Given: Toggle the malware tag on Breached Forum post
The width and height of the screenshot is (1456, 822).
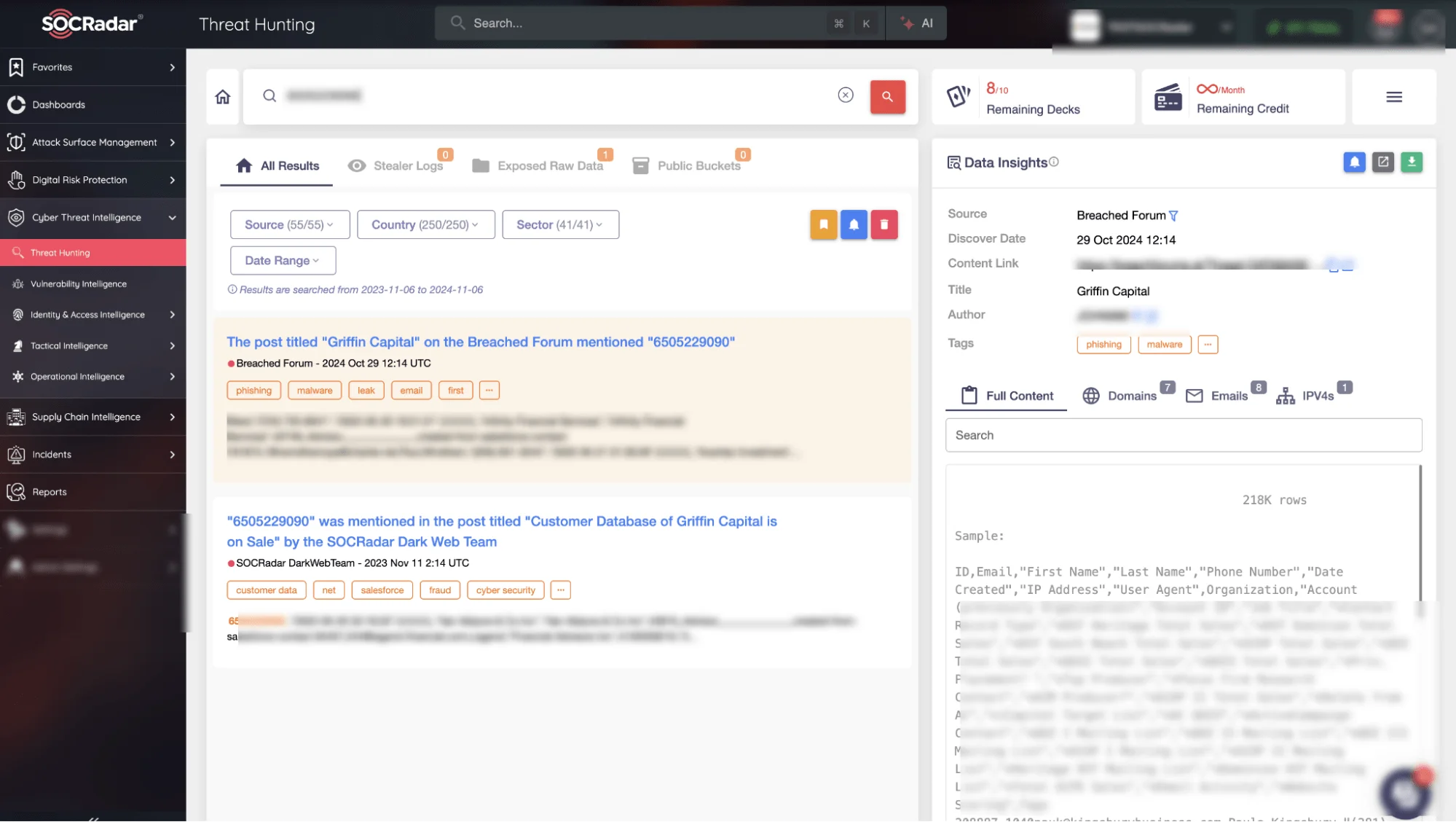Looking at the screenshot, I should (314, 390).
